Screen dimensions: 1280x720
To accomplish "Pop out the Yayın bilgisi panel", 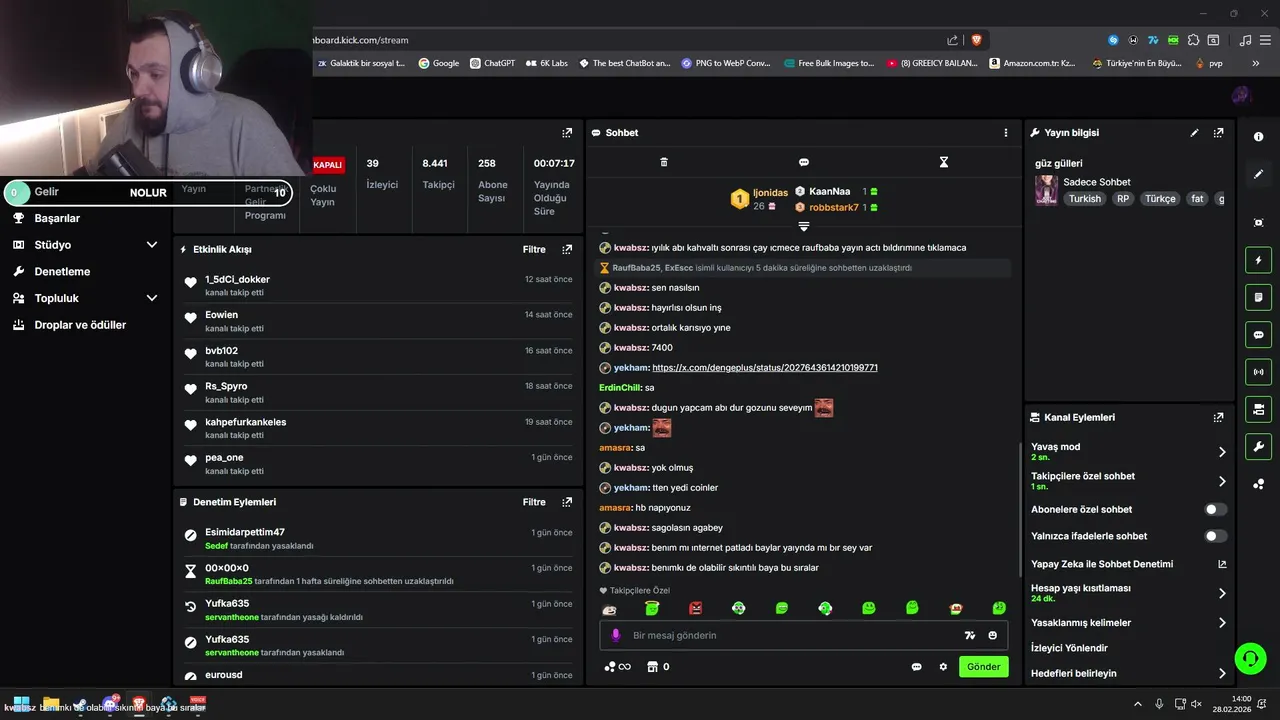I will (1218, 132).
